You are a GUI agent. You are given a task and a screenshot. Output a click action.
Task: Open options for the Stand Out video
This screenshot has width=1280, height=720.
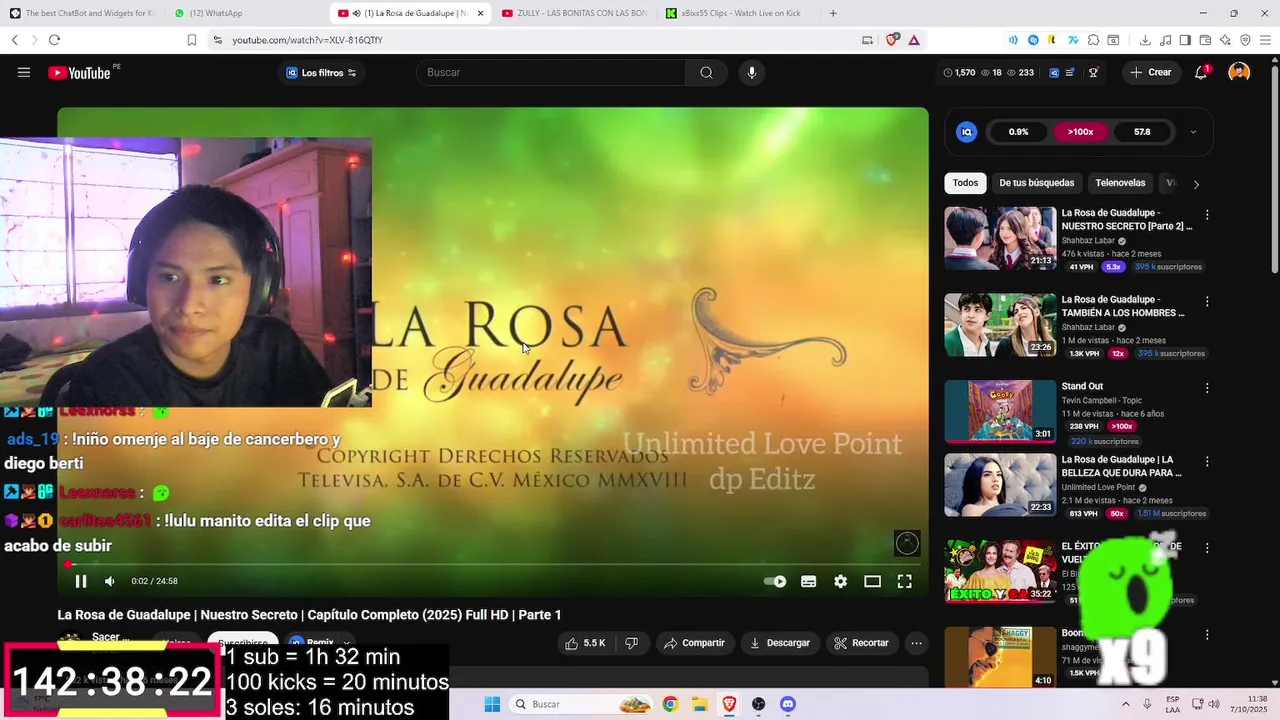click(1207, 388)
